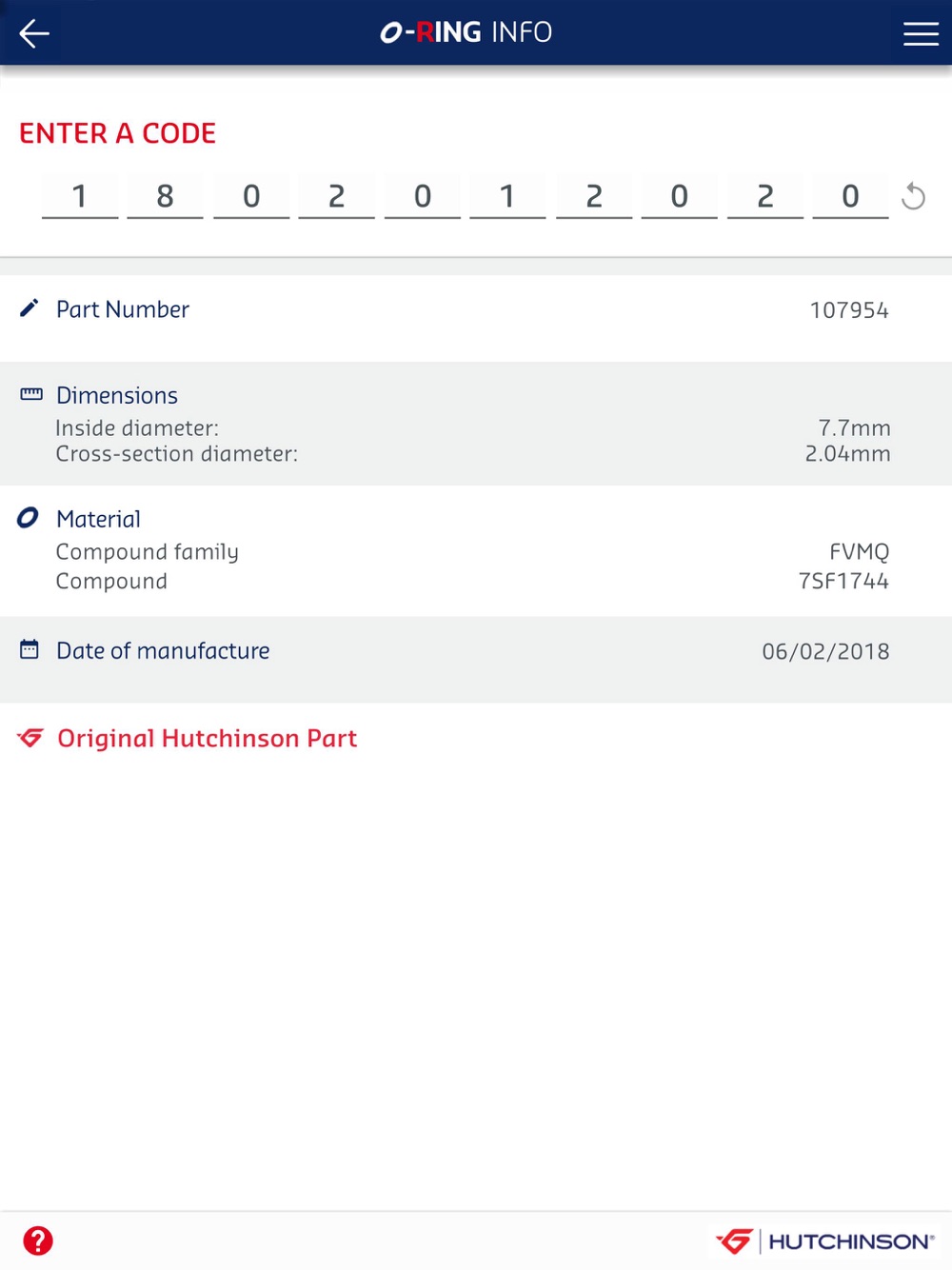Click the calendar icon by manufacture date
952x1270 pixels.
(x=30, y=650)
